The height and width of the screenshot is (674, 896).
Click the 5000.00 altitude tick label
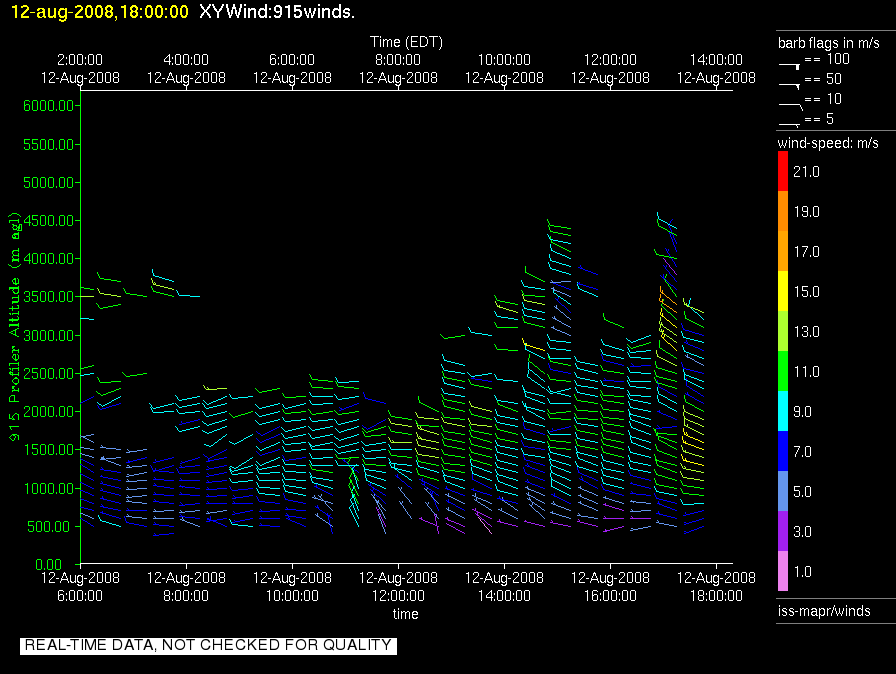[x=49, y=183]
